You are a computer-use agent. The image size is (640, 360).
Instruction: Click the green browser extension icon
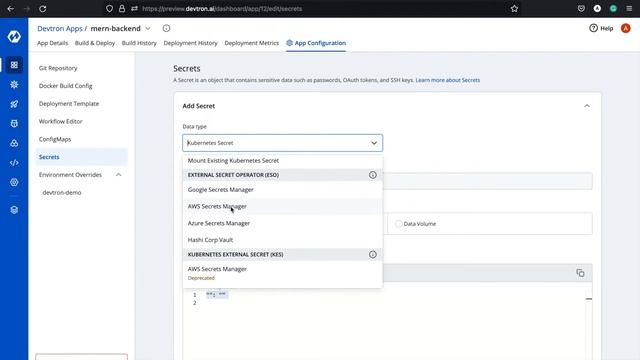[613, 9]
